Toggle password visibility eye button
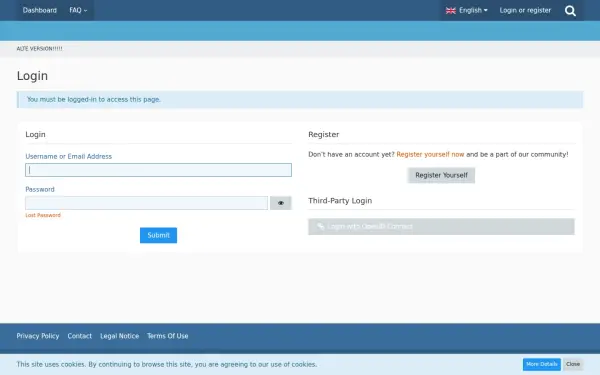The height and width of the screenshot is (375, 600). [x=280, y=203]
